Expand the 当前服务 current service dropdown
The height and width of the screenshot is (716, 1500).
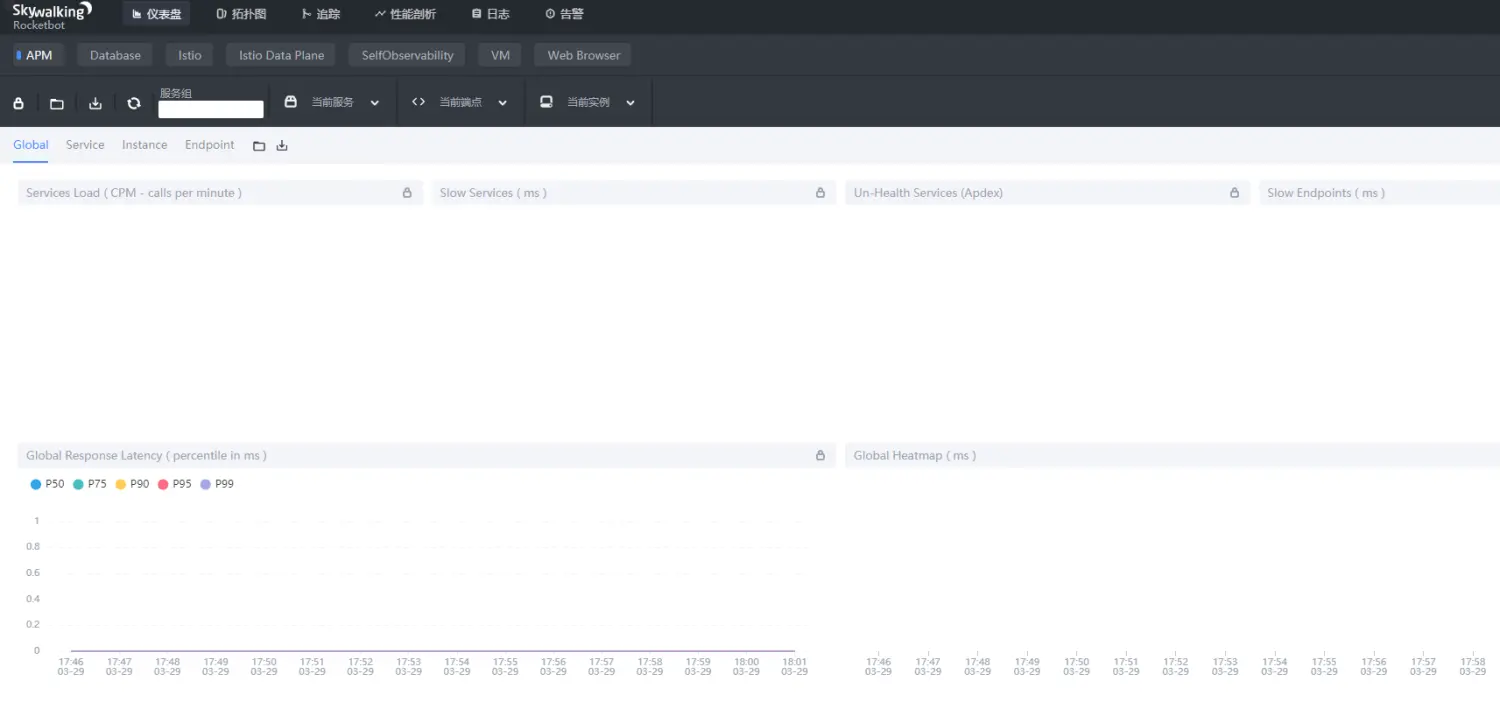click(375, 103)
